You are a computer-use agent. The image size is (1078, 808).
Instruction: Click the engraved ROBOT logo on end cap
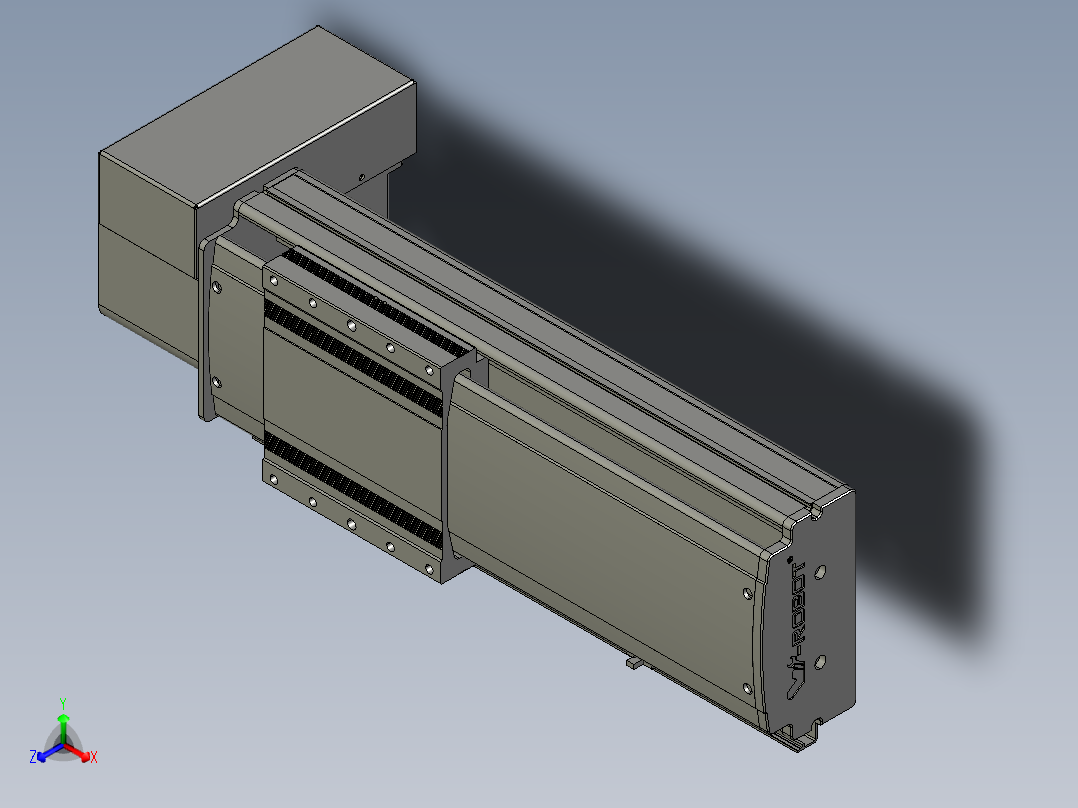pyautogui.click(x=797, y=629)
